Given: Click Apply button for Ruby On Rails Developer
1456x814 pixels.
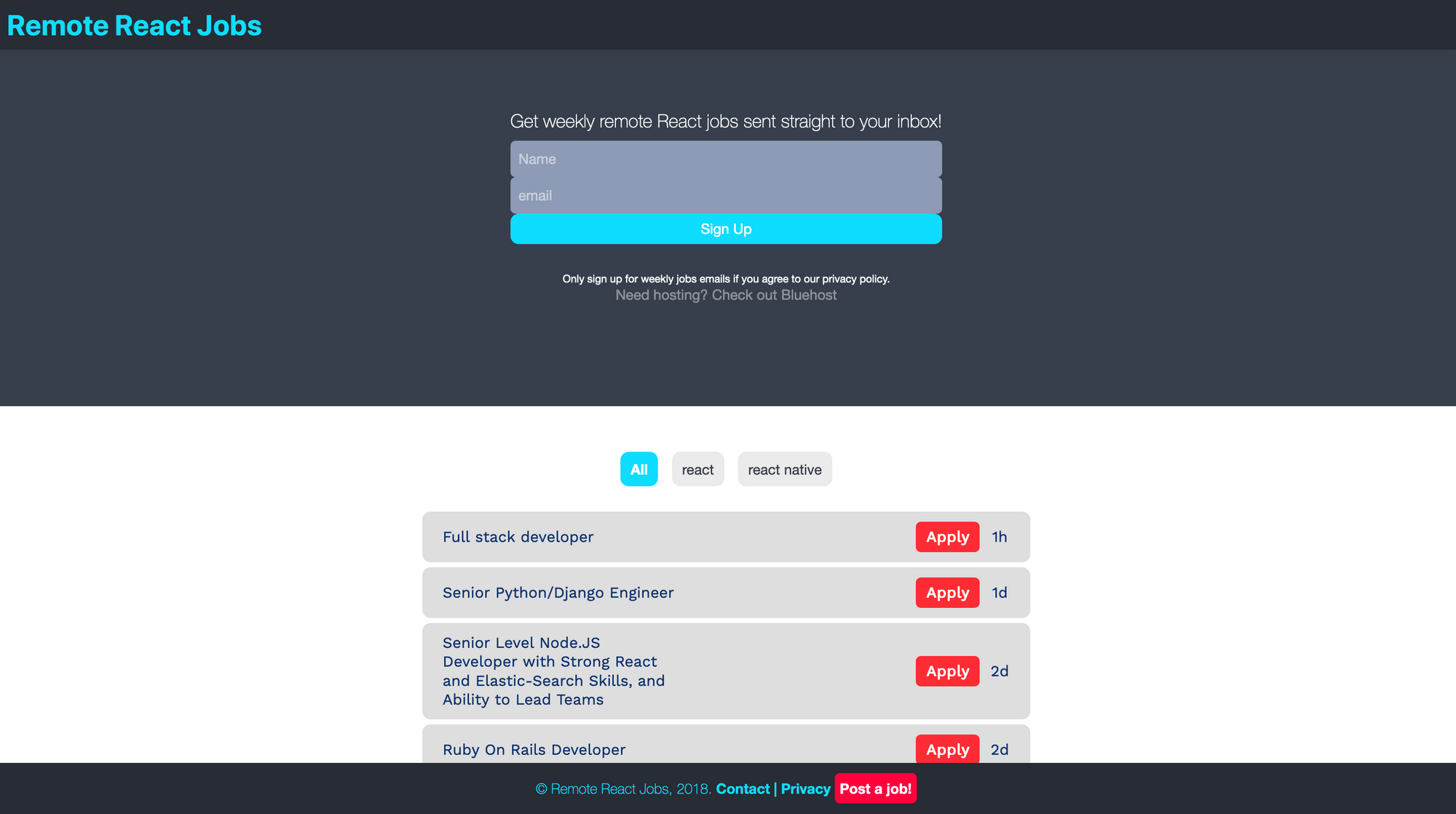Looking at the screenshot, I should 948,749.
